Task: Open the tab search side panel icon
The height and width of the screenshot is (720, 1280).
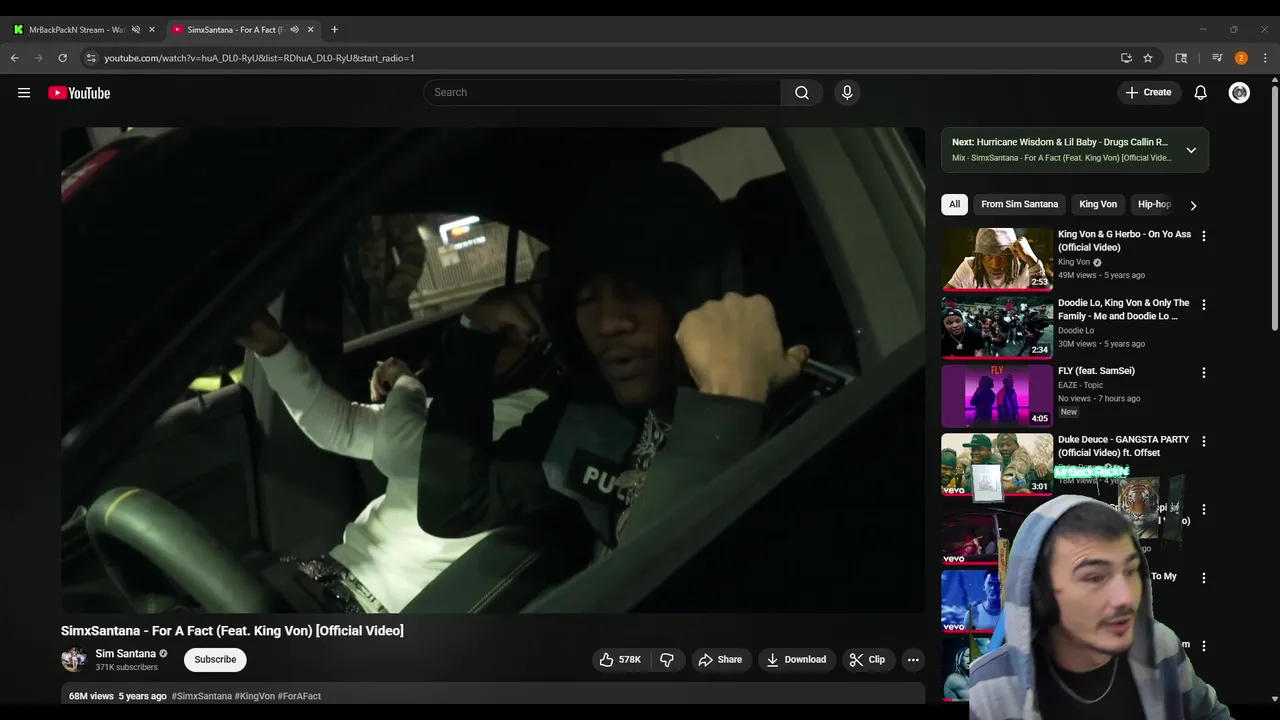Action: point(1181,58)
